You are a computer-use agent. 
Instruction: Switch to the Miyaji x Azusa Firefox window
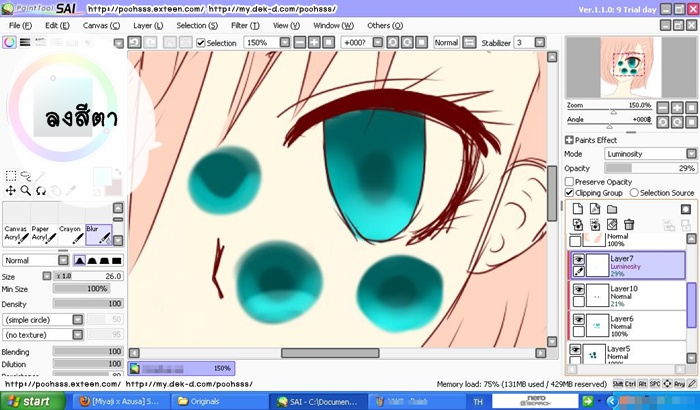(x=121, y=401)
